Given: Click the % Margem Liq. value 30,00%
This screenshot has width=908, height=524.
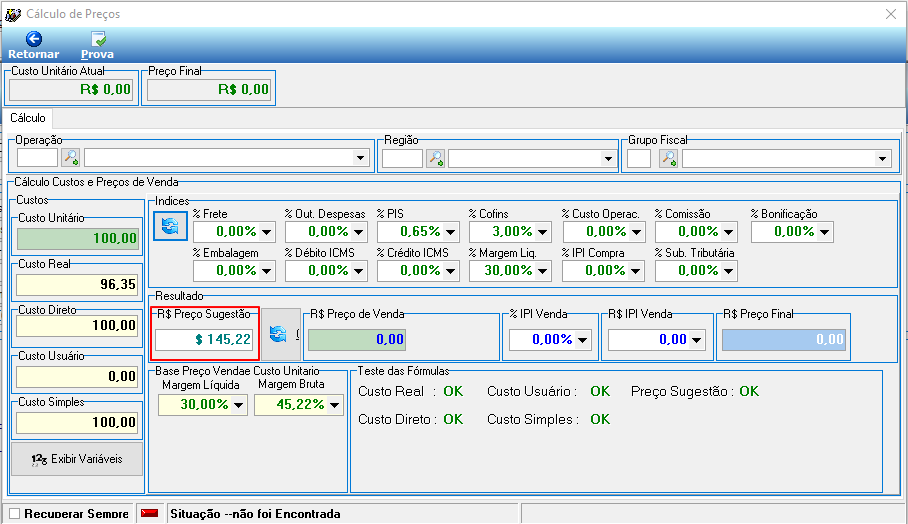Looking at the screenshot, I should [x=508, y=271].
